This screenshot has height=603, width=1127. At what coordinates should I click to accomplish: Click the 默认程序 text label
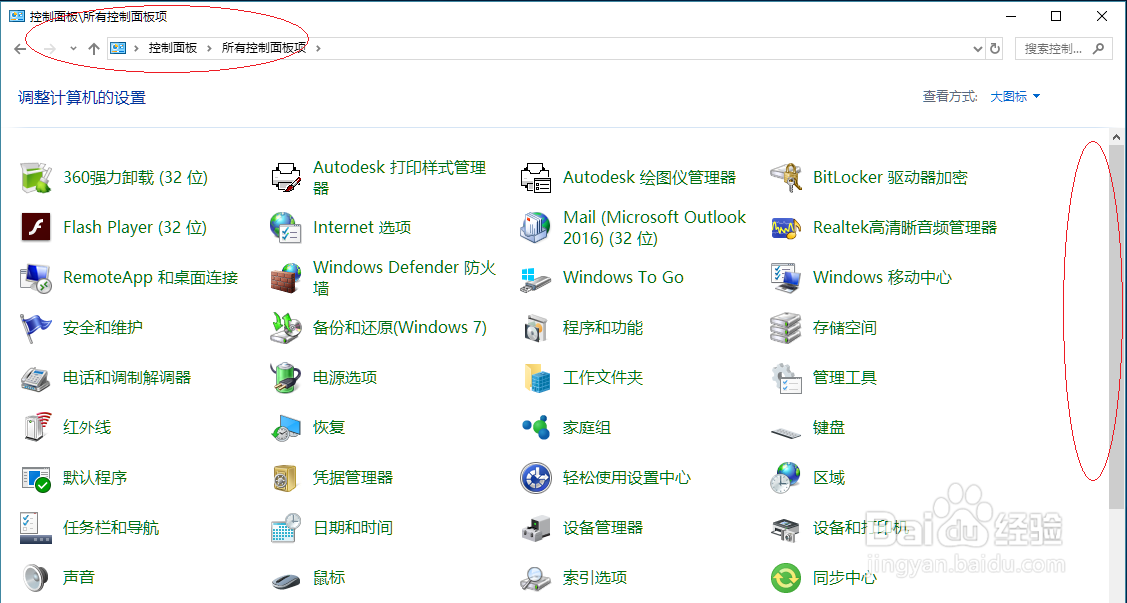[x=95, y=478]
